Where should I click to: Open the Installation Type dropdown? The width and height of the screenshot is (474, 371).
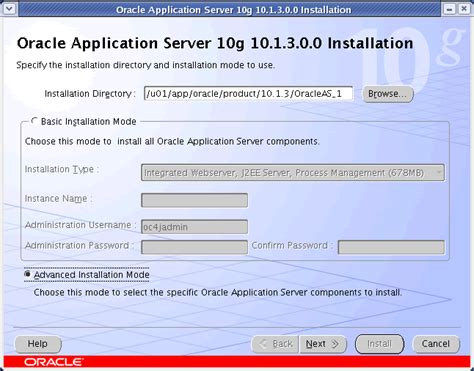(x=293, y=173)
